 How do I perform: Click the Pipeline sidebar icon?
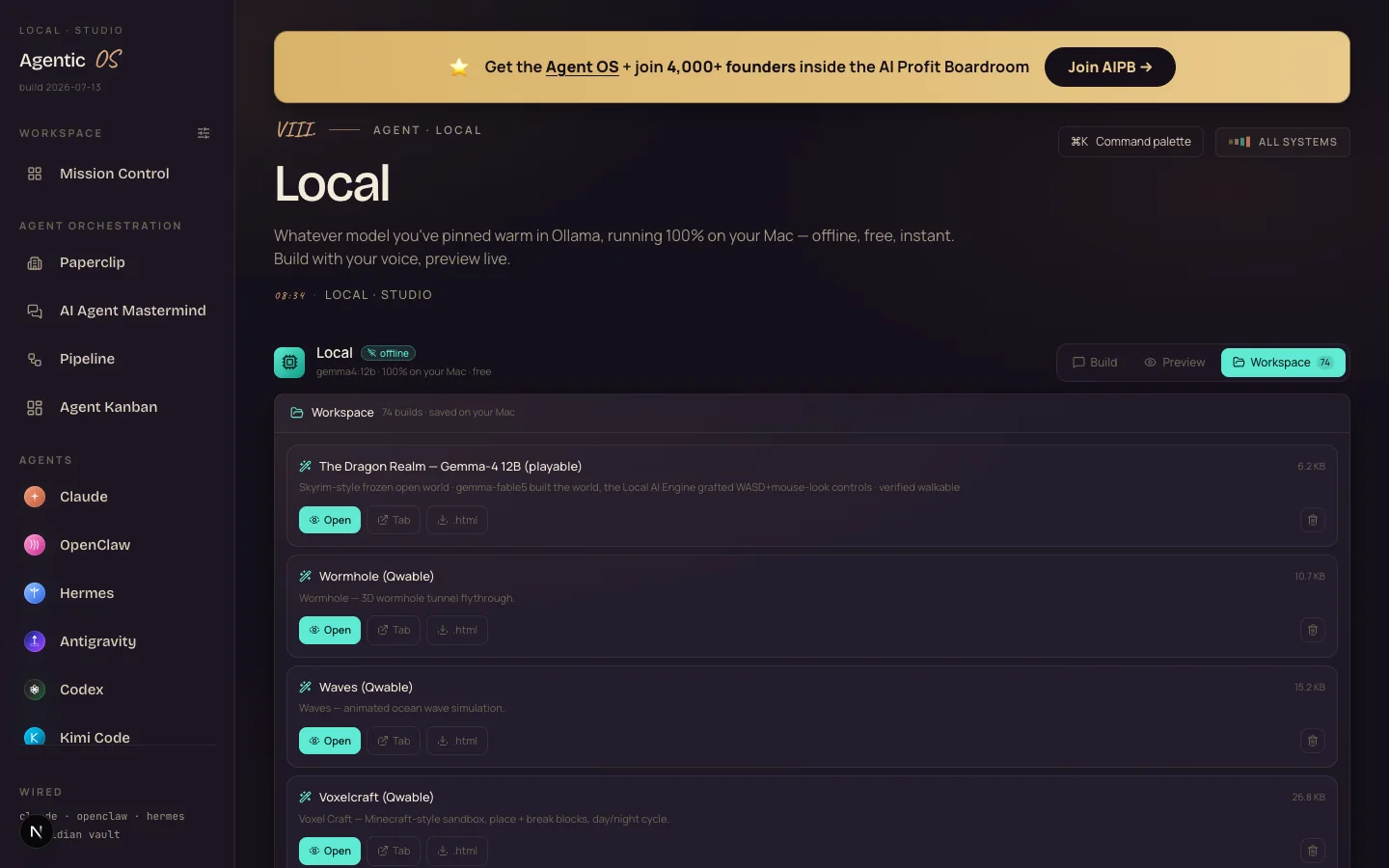tap(35, 359)
